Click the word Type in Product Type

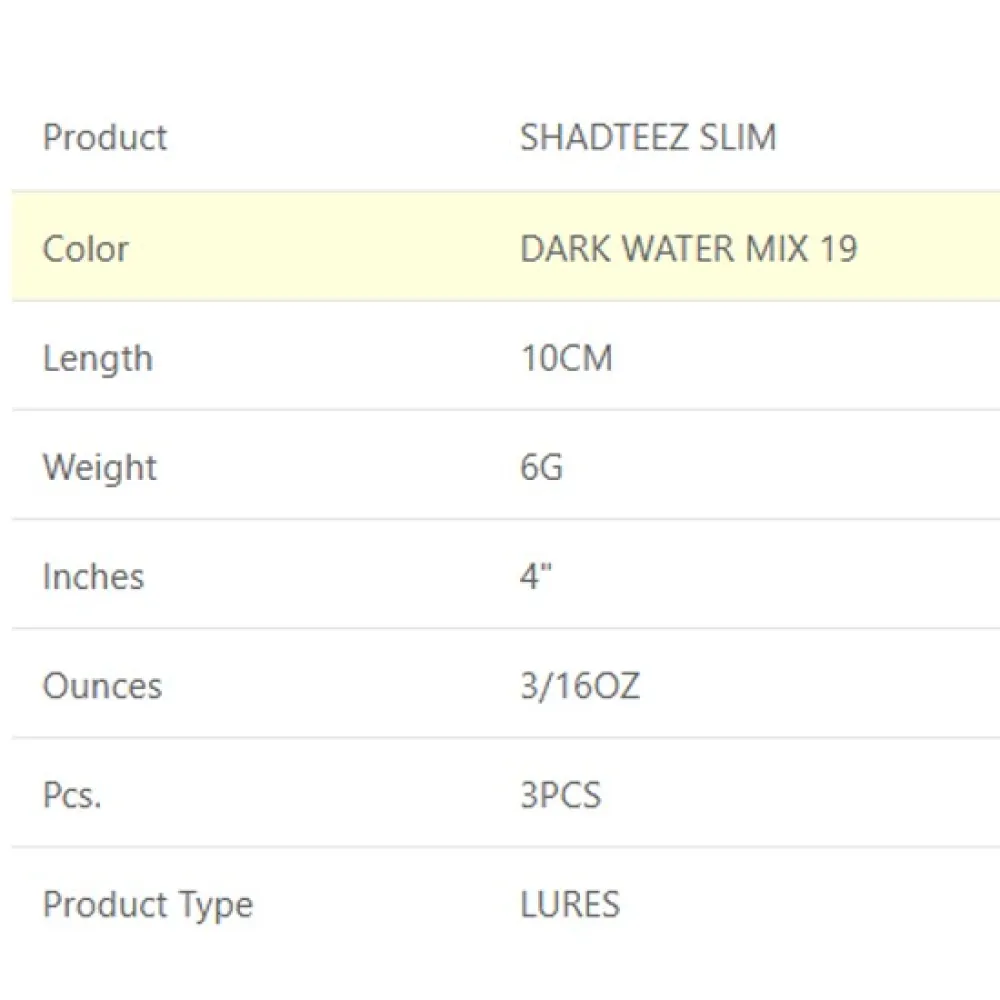[x=217, y=905]
